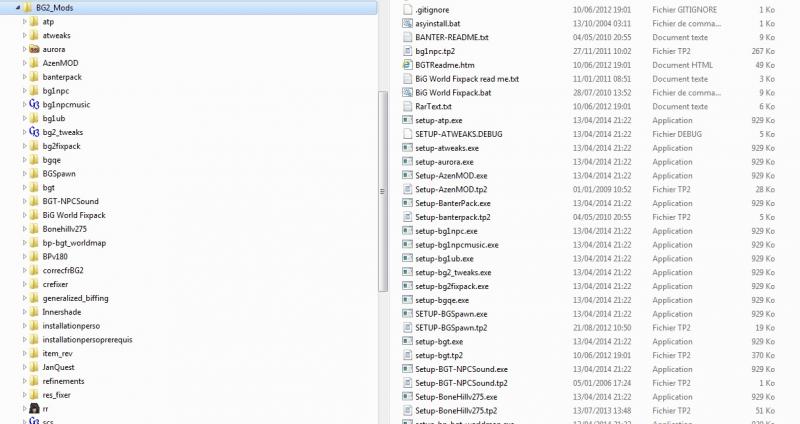Click the RarText.txt document icon

[x=407, y=107]
